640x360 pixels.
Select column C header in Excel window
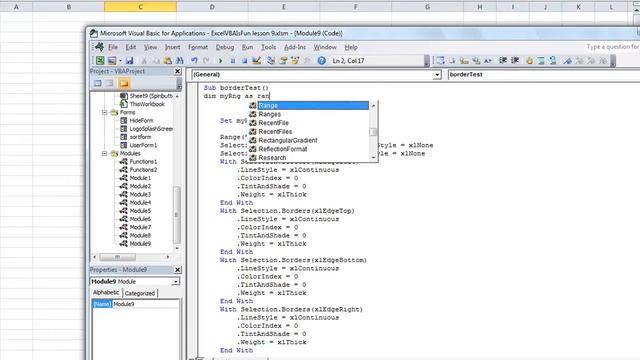(x=140, y=7)
